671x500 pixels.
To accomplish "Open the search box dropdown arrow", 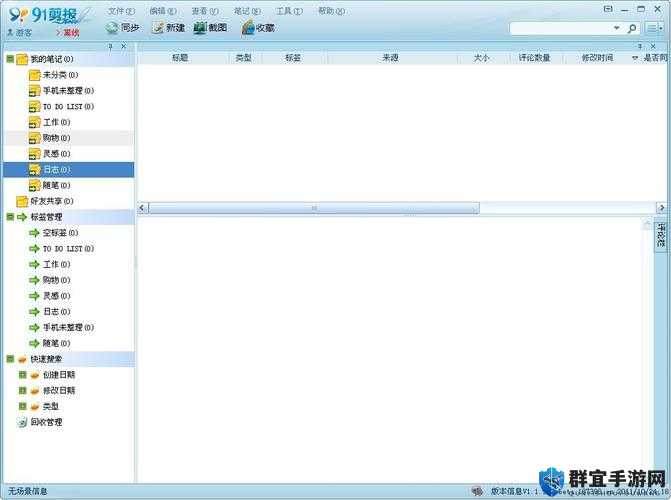I will [617, 28].
